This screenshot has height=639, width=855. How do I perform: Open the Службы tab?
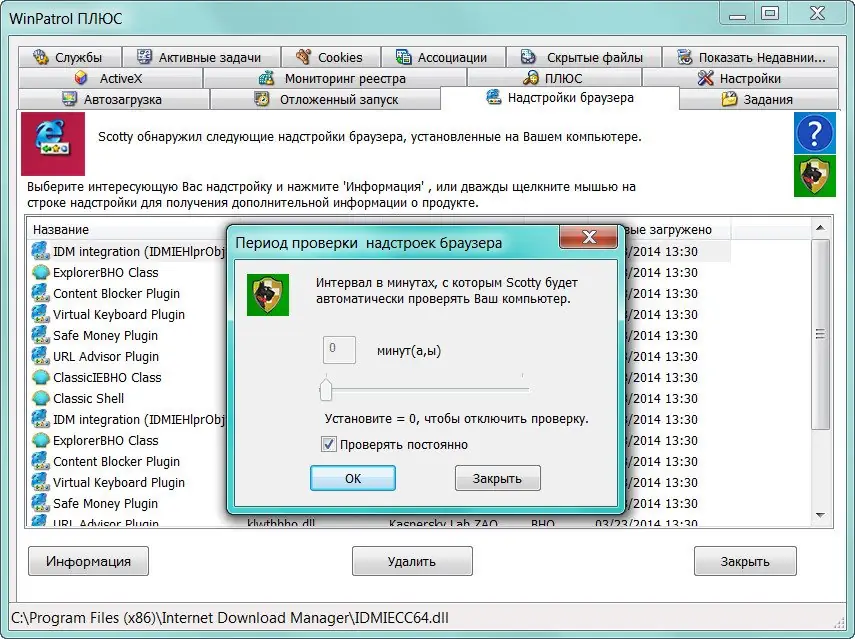(70, 57)
